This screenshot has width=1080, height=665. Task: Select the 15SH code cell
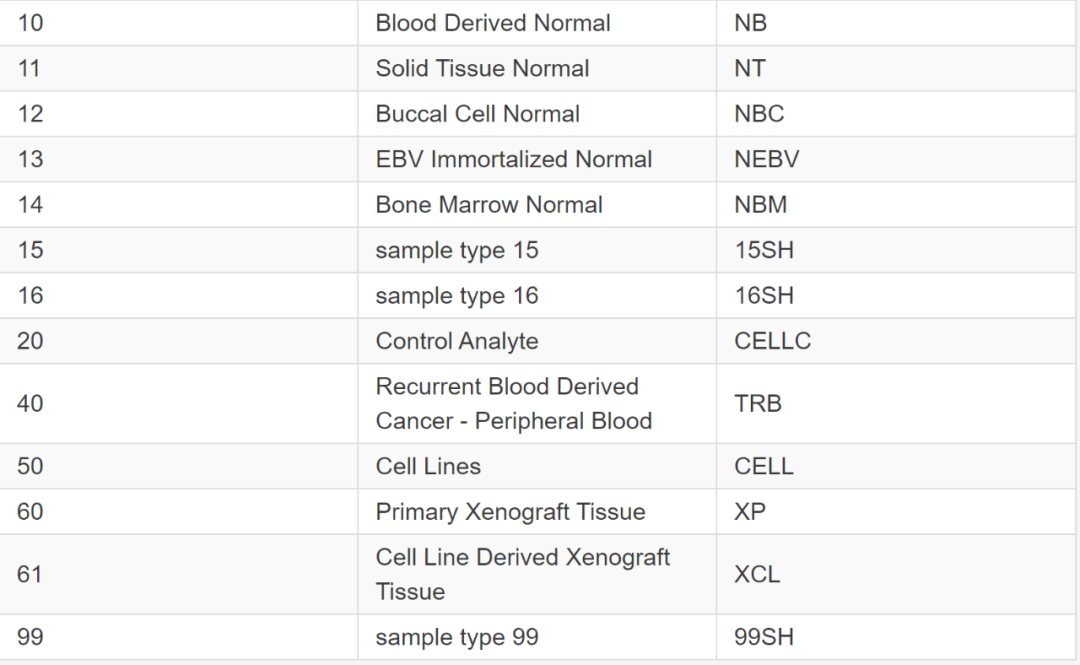[895, 250]
